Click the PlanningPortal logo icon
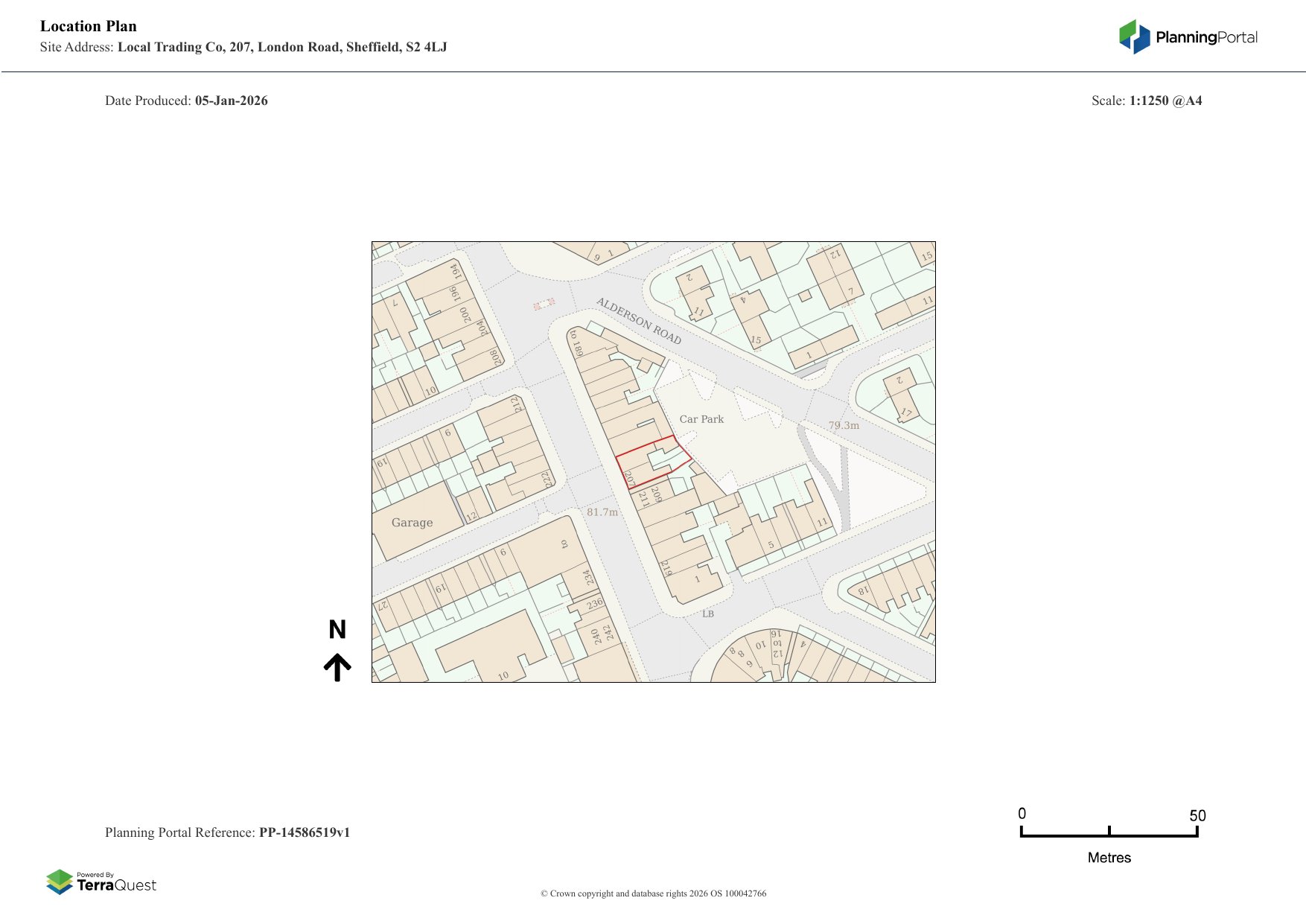 [x=1134, y=36]
